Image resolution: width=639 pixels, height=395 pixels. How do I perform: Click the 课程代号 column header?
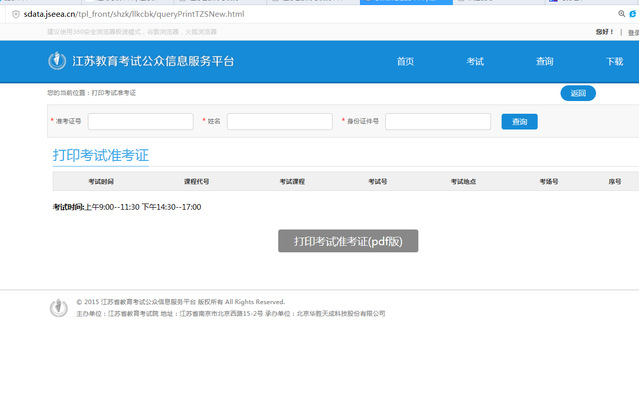click(196, 181)
